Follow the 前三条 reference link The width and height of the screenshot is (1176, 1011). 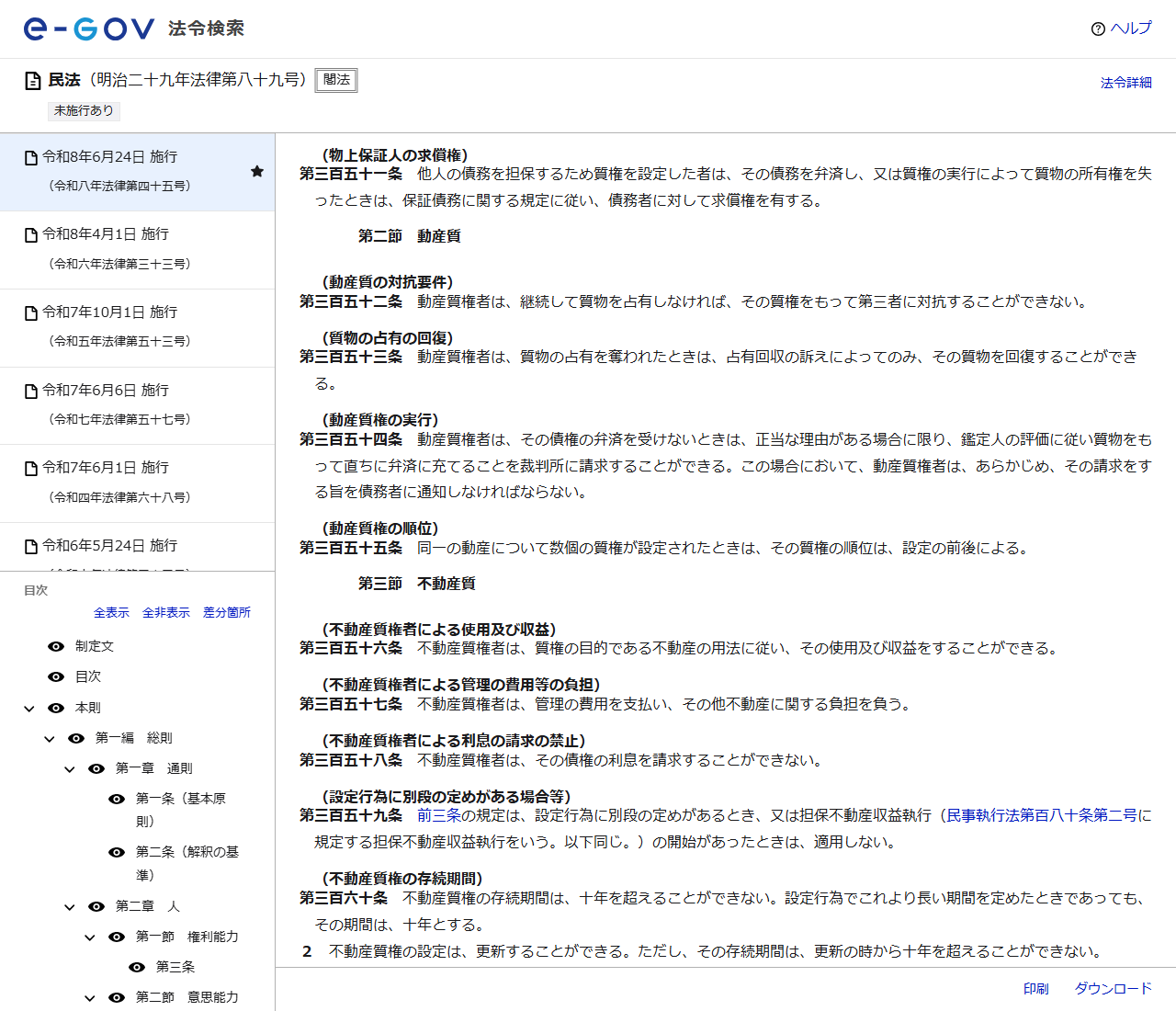coord(439,815)
